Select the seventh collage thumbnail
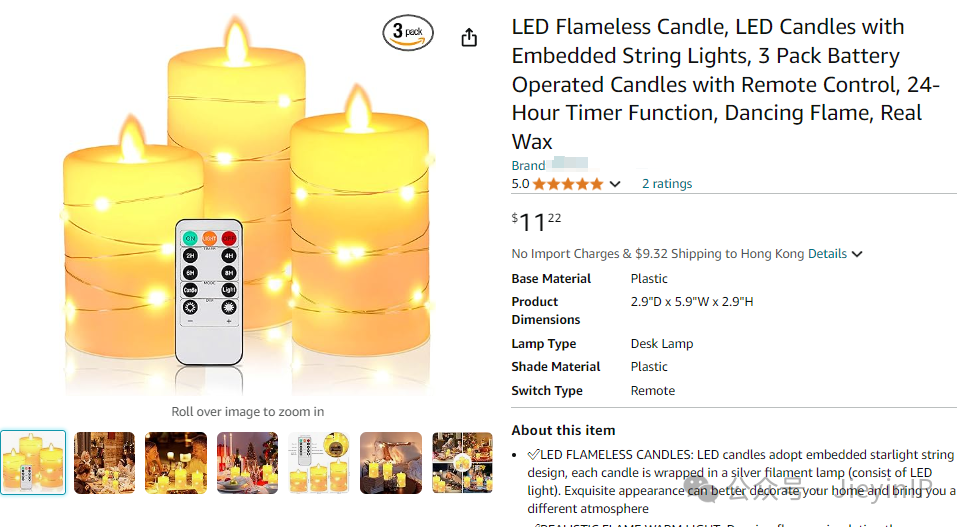The height and width of the screenshot is (527, 963). point(462,462)
